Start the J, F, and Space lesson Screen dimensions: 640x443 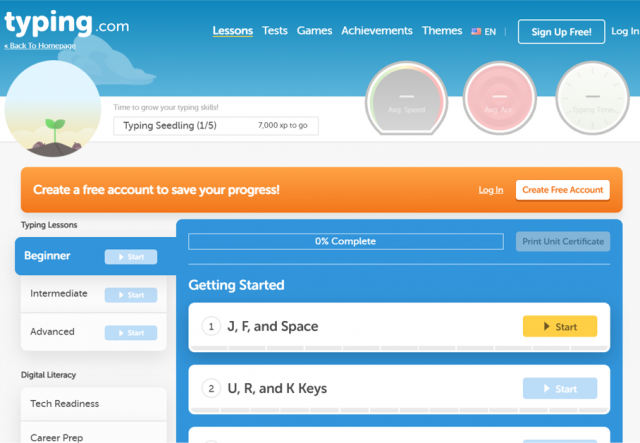point(559,327)
